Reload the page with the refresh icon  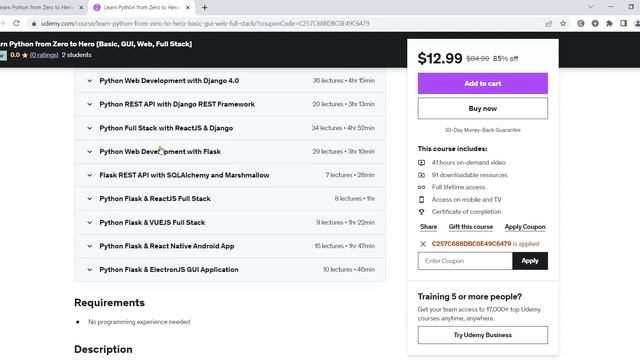click(x=16, y=23)
